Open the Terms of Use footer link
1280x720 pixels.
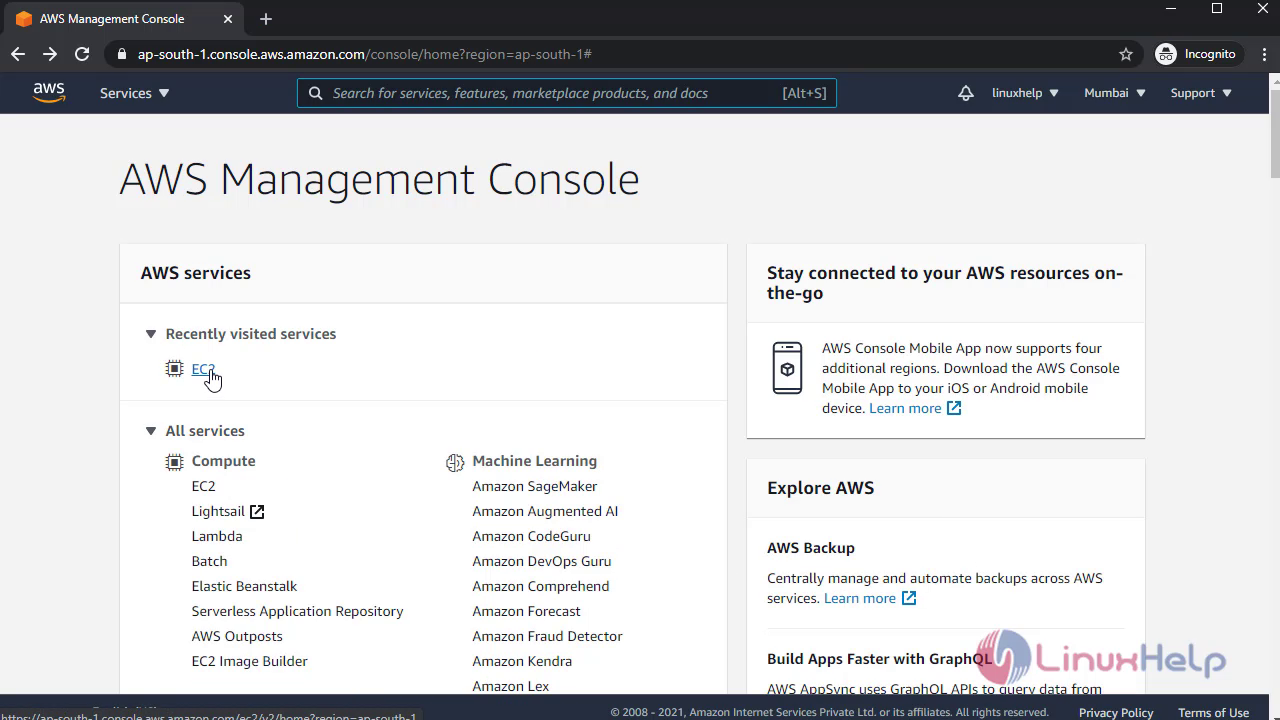[1213, 712]
